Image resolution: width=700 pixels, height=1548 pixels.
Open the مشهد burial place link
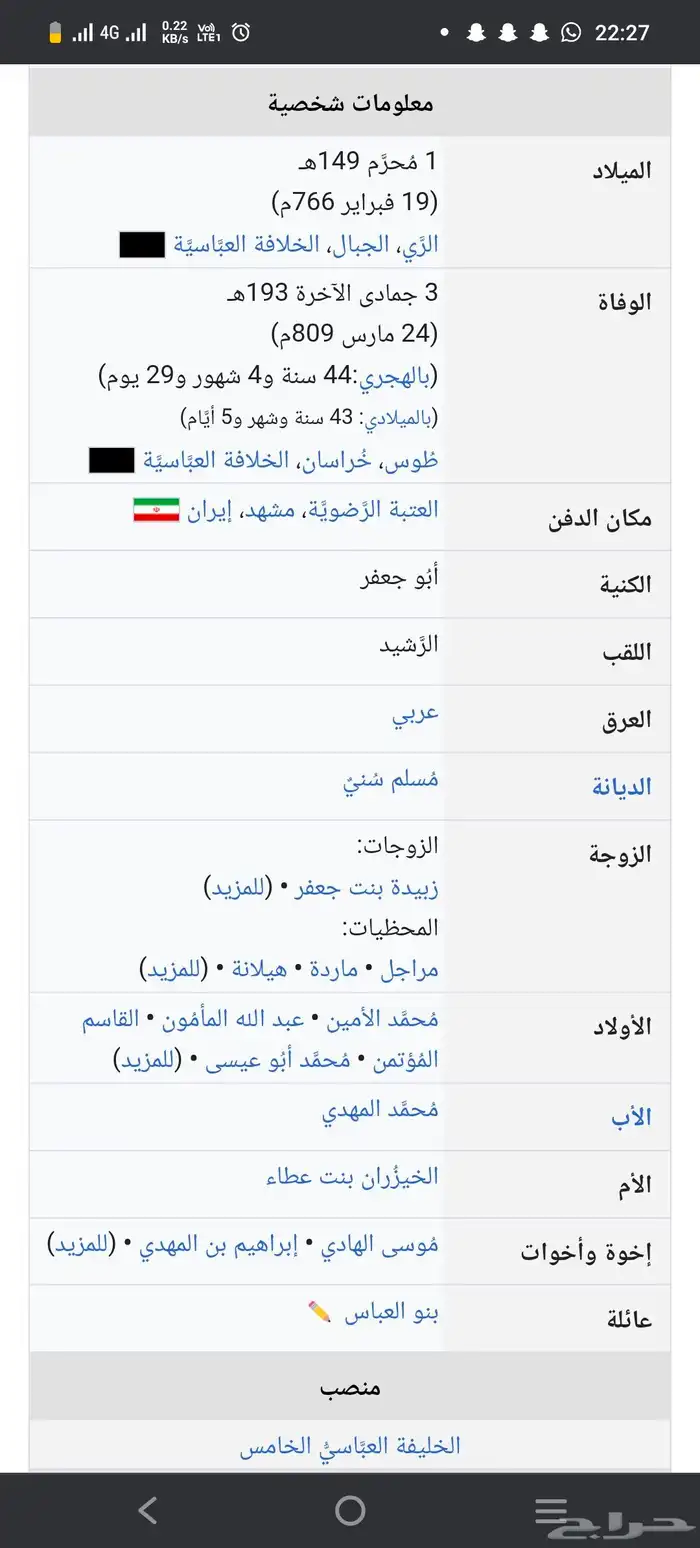tap(271, 509)
